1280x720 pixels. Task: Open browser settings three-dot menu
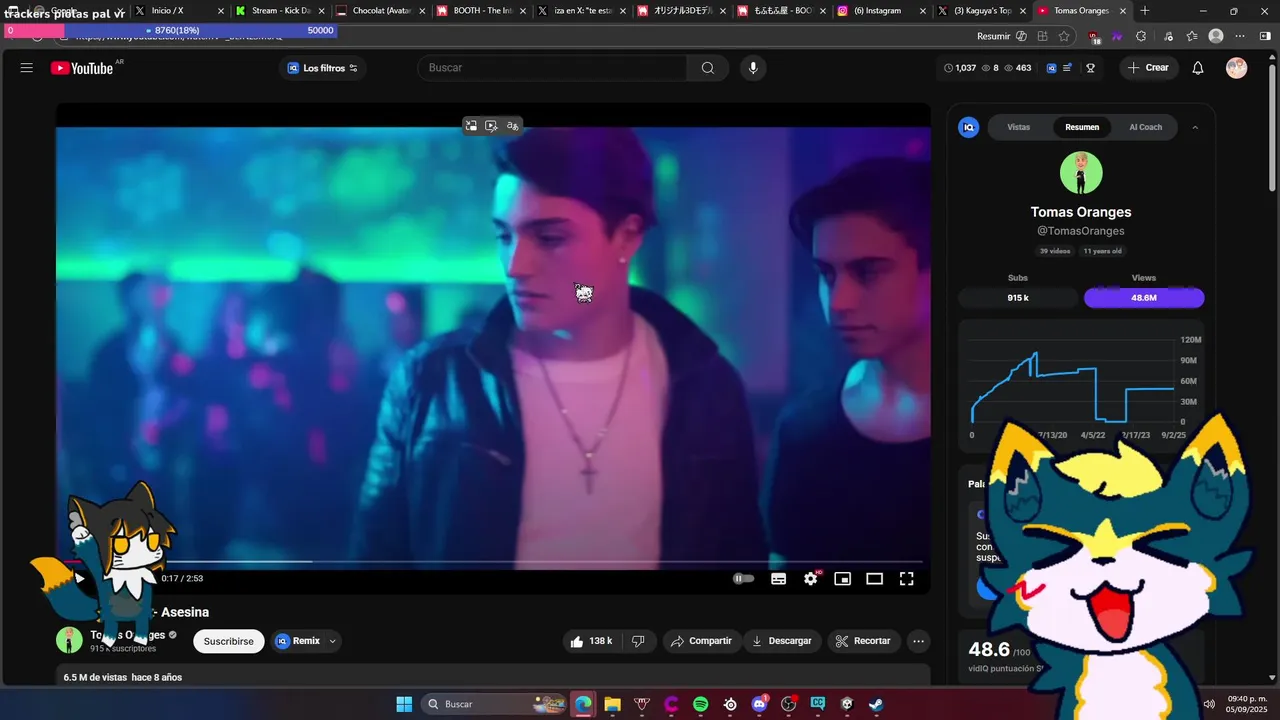1240,36
